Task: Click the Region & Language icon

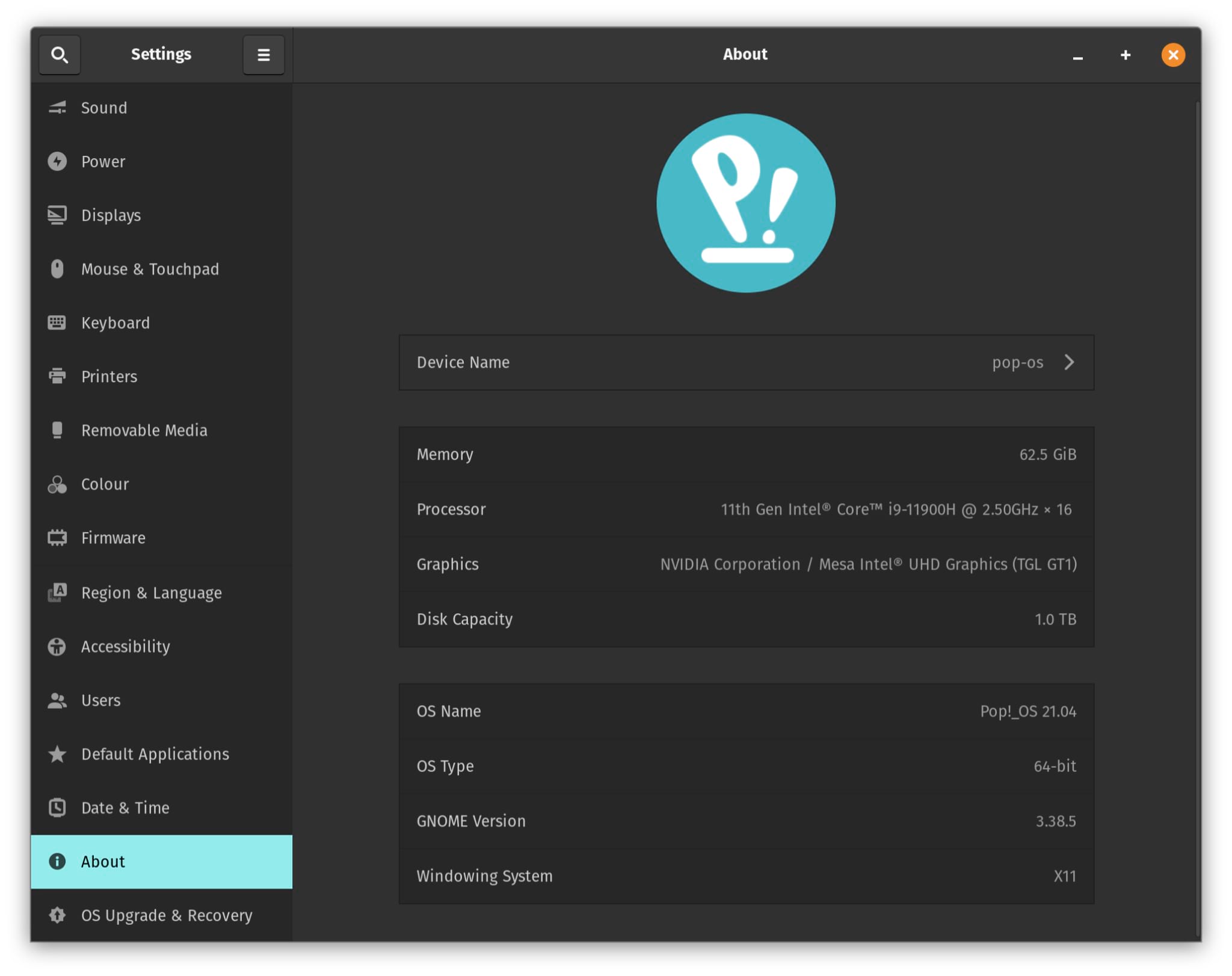Action: point(57,592)
